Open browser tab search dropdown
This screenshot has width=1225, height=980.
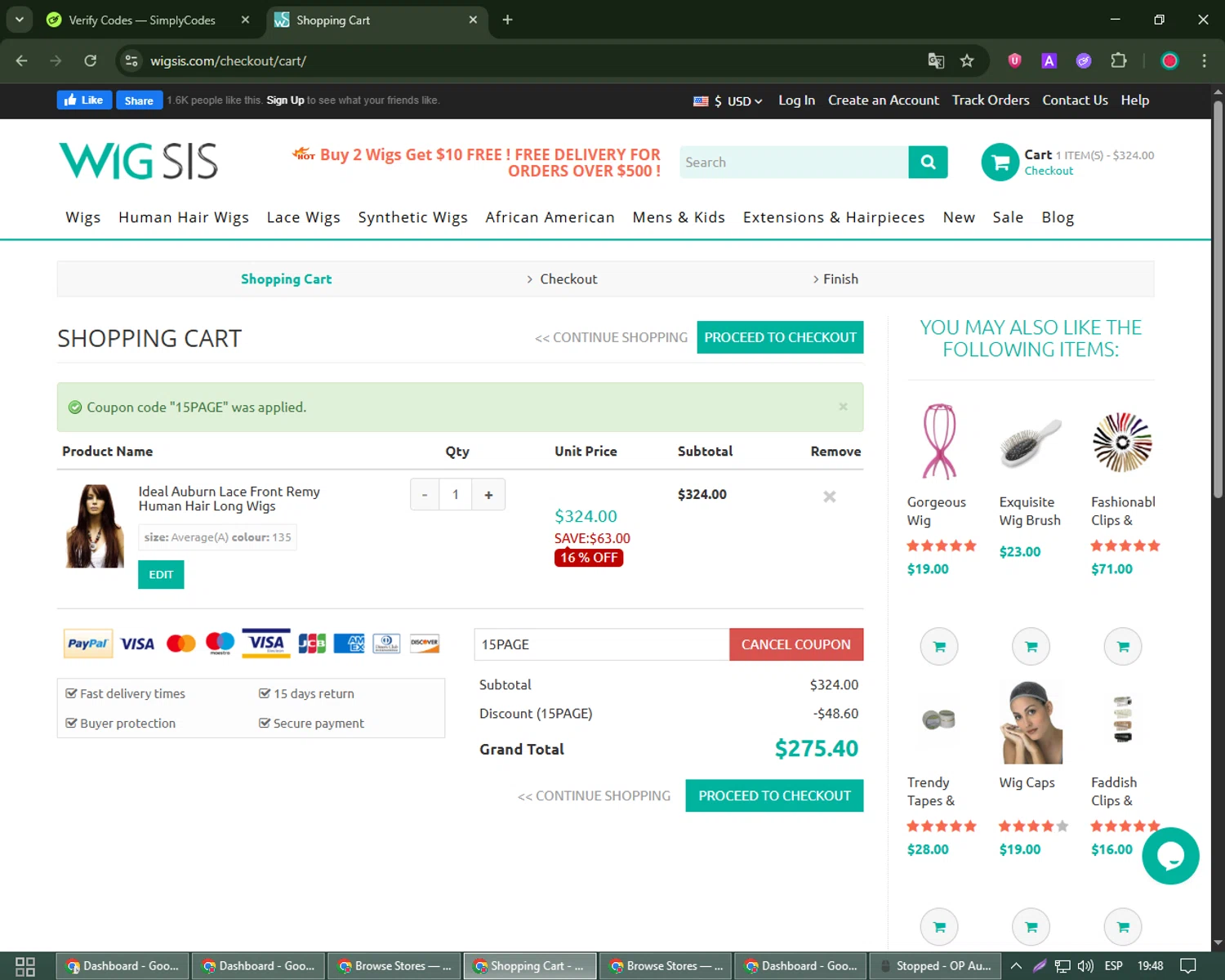(19, 20)
